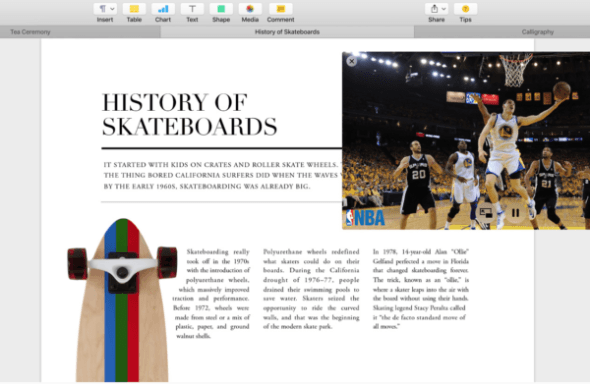Insert a Shape
Viewport: 590px width, 384px height.
click(x=221, y=9)
